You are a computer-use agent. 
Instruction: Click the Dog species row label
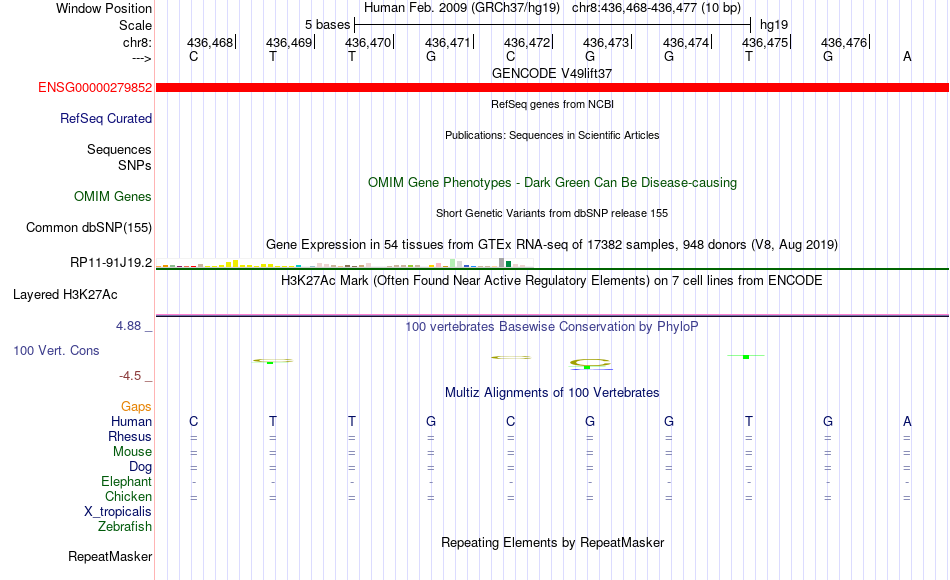[x=140, y=467]
